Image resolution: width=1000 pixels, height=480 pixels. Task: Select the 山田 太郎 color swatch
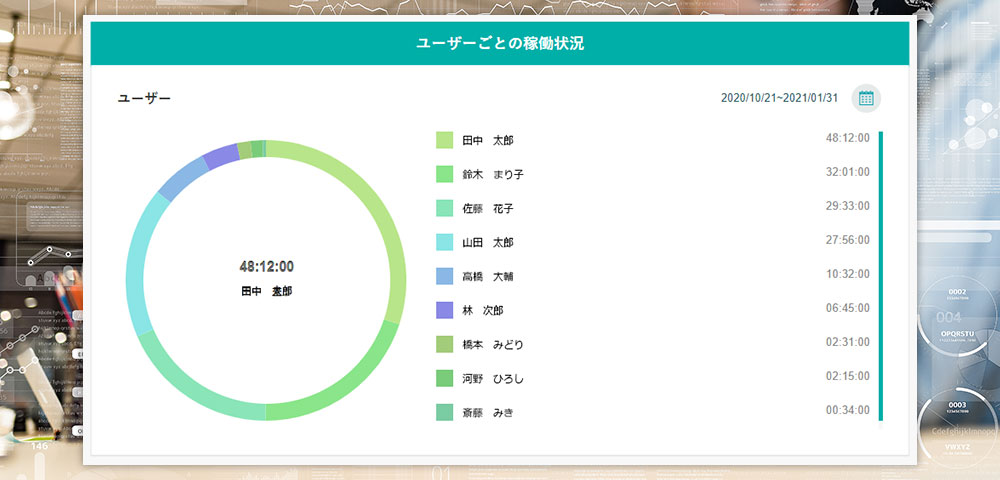coord(445,242)
